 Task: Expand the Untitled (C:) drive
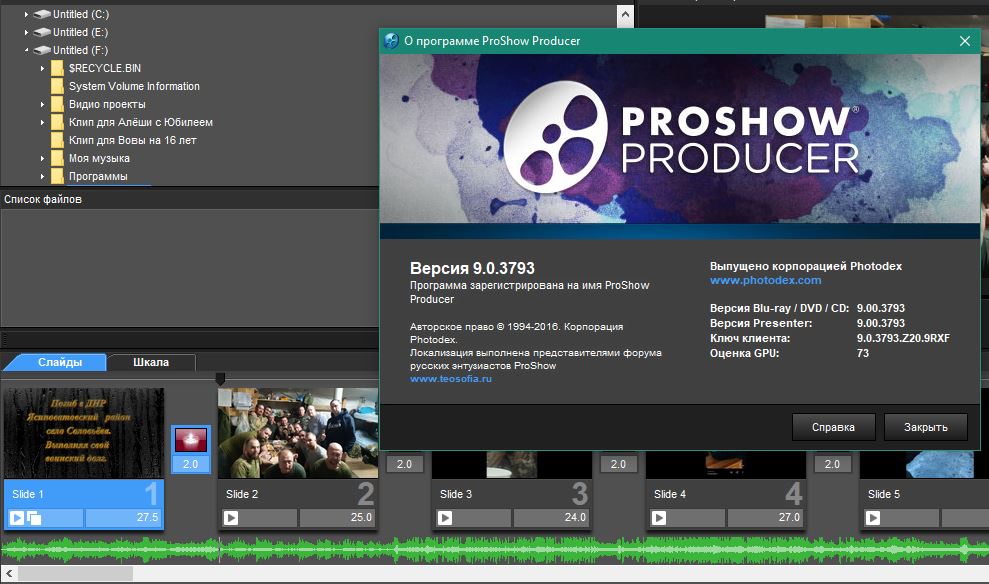26,14
